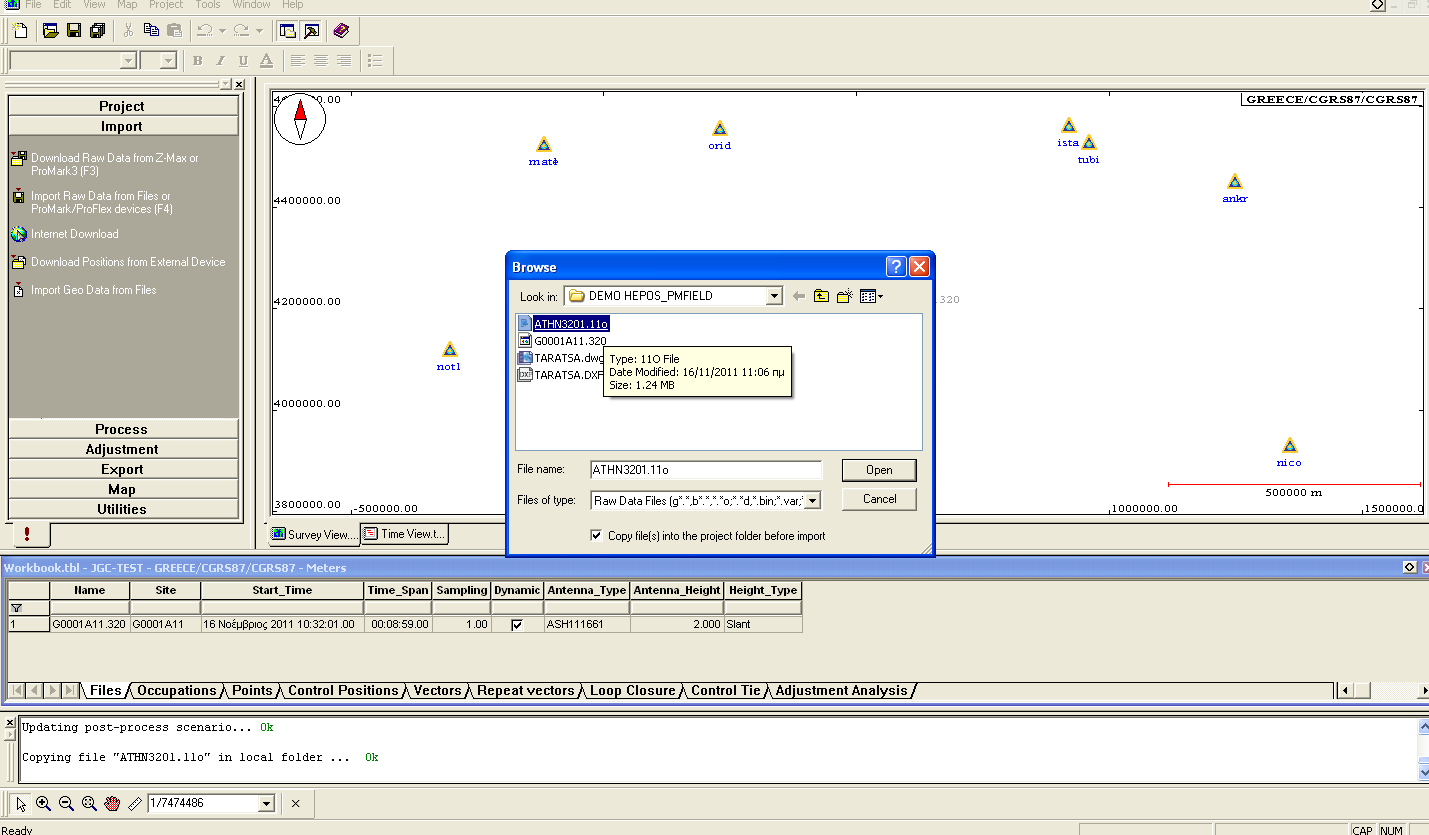Cut selection with the scissors icon
The height and width of the screenshot is (835, 1429).
[128, 31]
